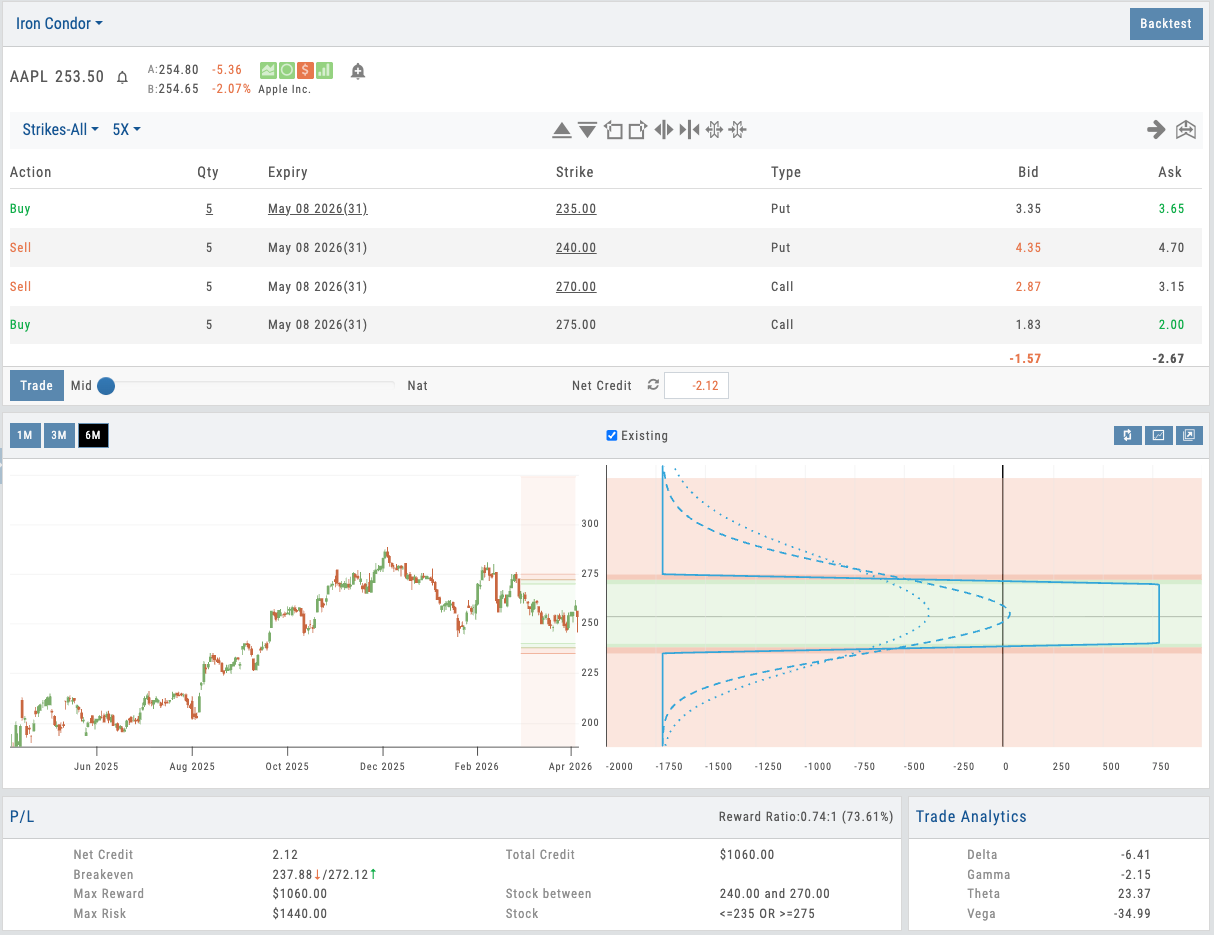Screen dimensions: 1214x935
Task: Select the 1M chart timeframe
Action: 25,435
